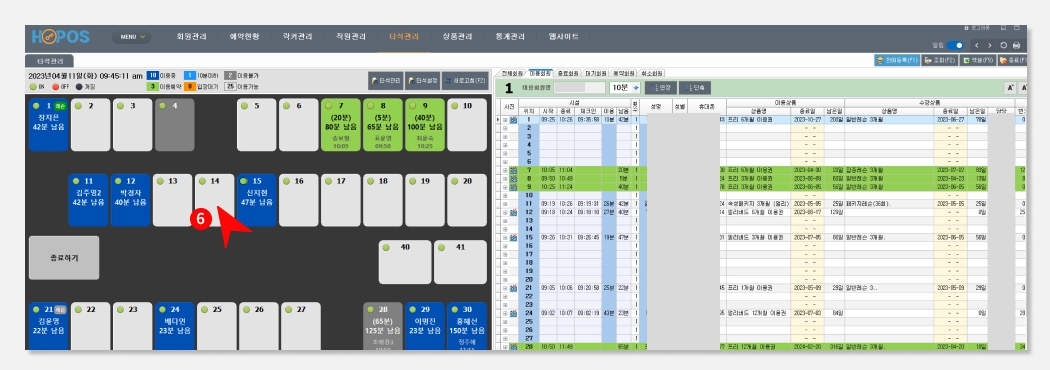The height and width of the screenshot is (370, 1050).
Task: Click the 종료하기 button
Action: (x=64, y=258)
